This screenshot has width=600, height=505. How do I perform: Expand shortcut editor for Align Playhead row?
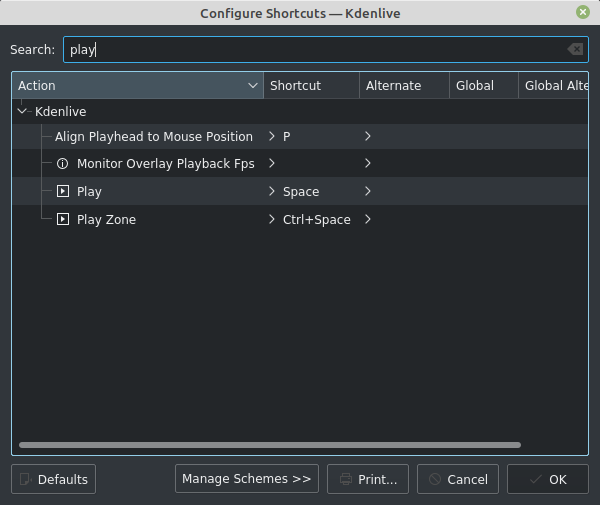272,136
